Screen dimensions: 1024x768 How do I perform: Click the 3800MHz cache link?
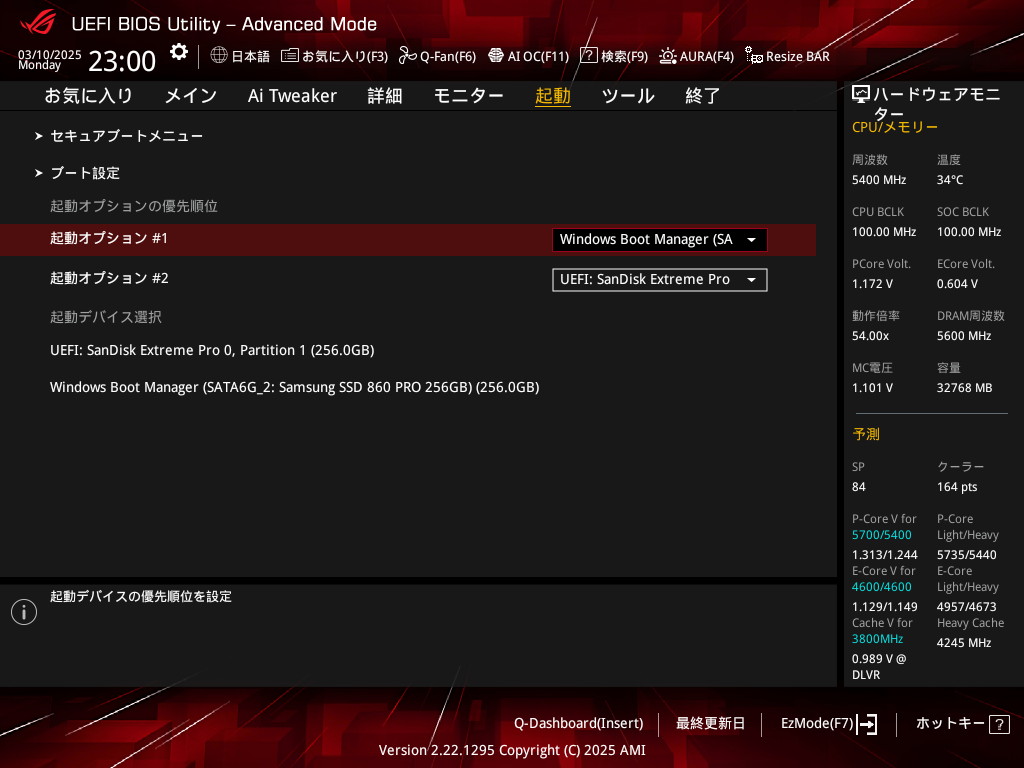click(x=878, y=639)
